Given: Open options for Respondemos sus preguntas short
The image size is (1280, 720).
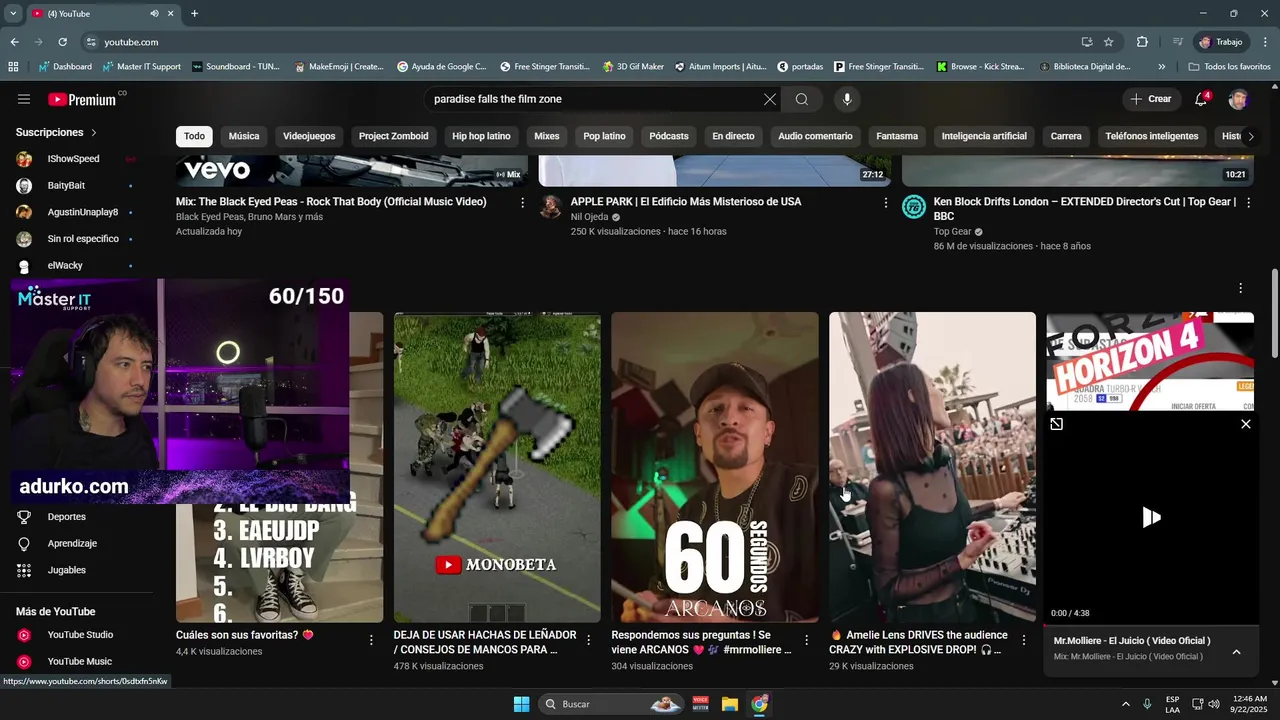Looking at the screenshot, I should coord(806,640).
